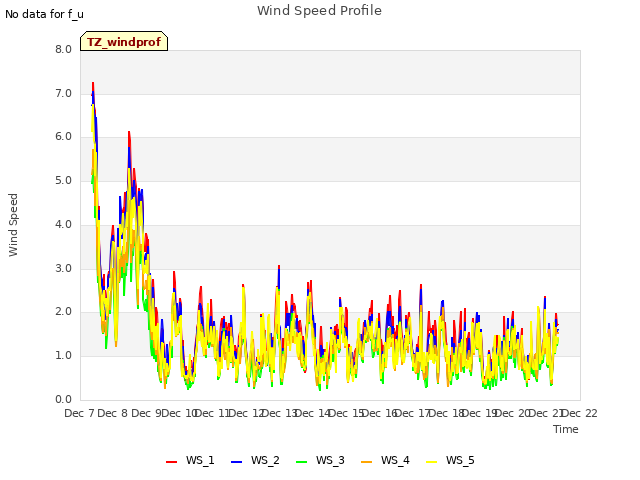Click the TZ_windprof annotation label
Screen dimensions: 640x480
coord(124,42)
